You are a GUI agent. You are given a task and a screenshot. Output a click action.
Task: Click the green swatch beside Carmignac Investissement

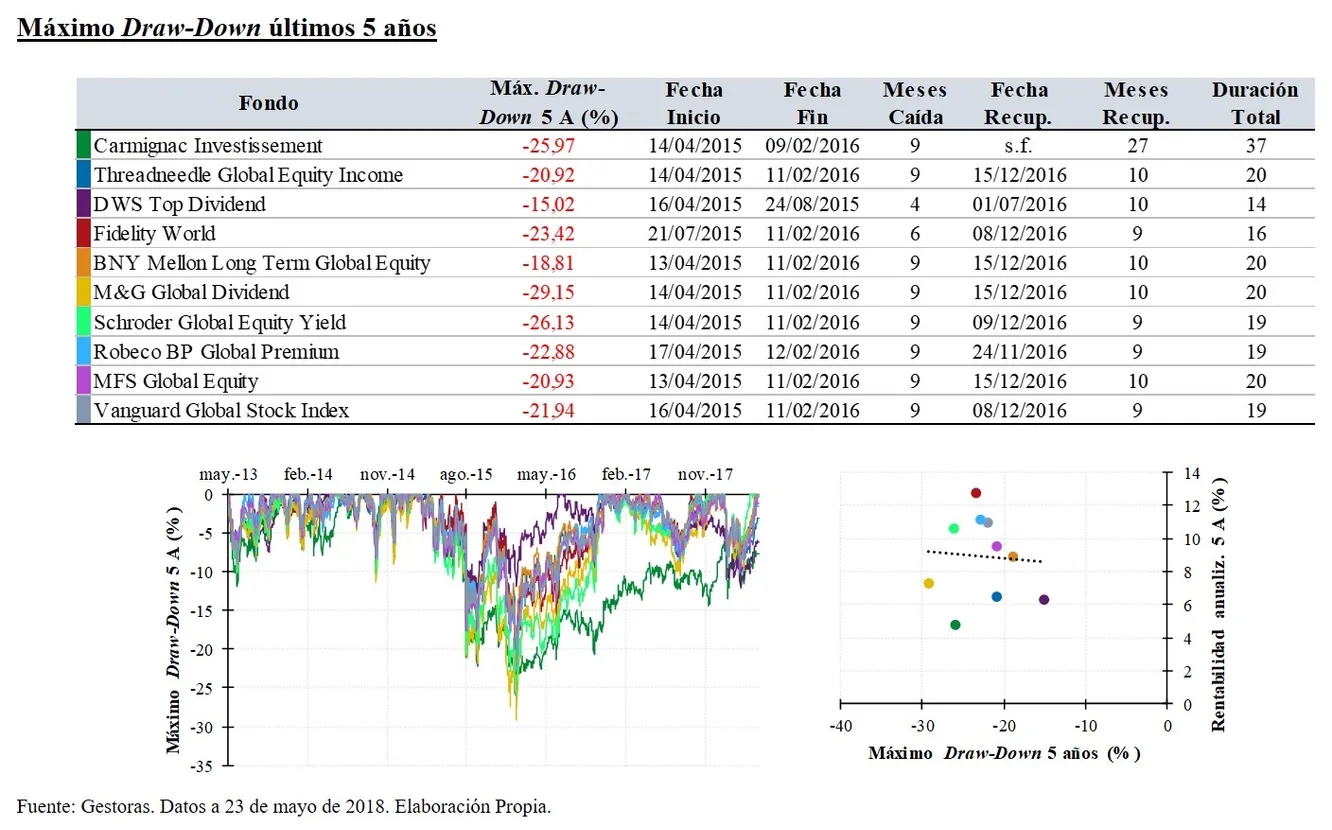[83, 146]
